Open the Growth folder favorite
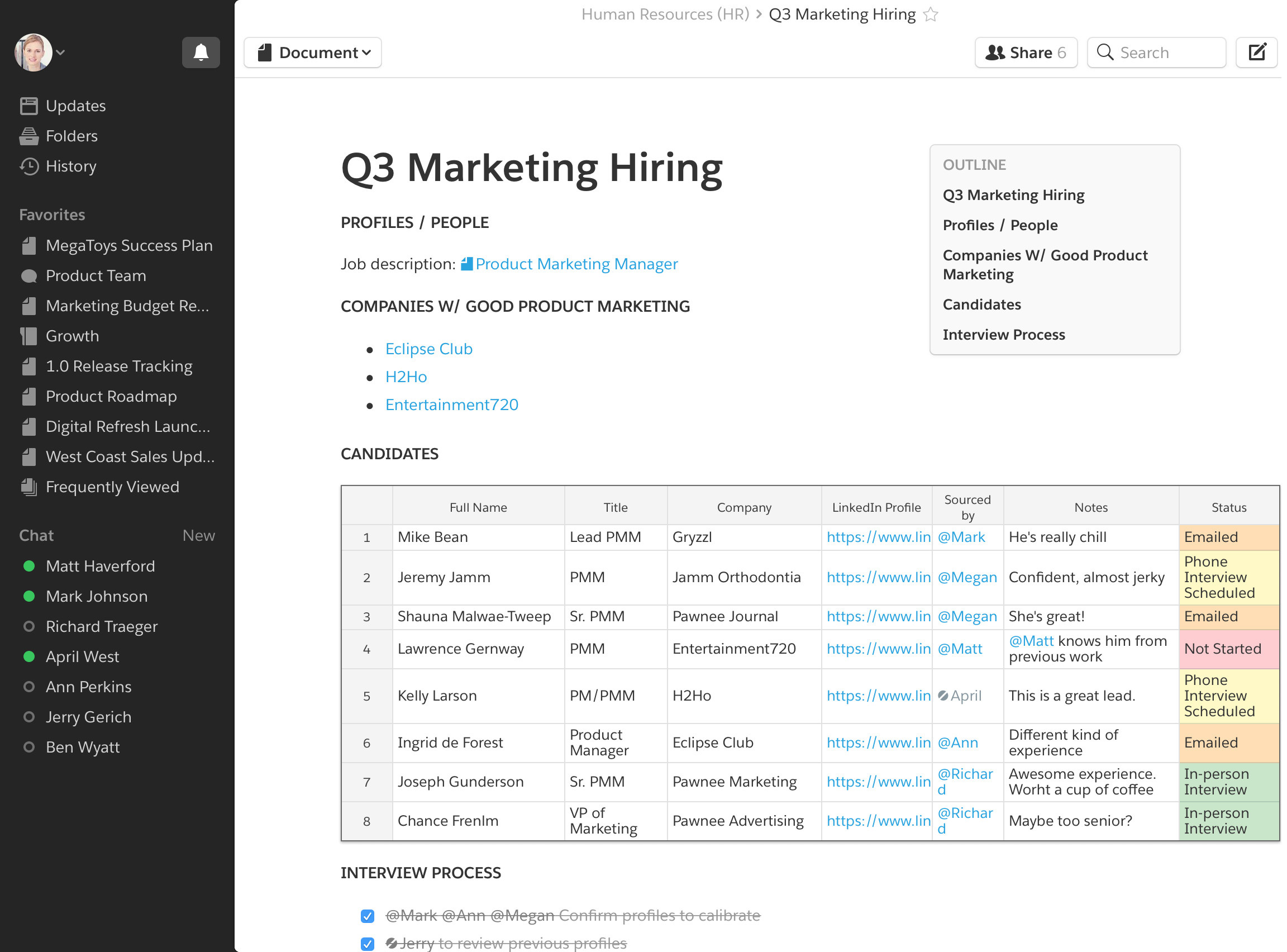Screen dimensions: 1287x952 tap(29, 336)
